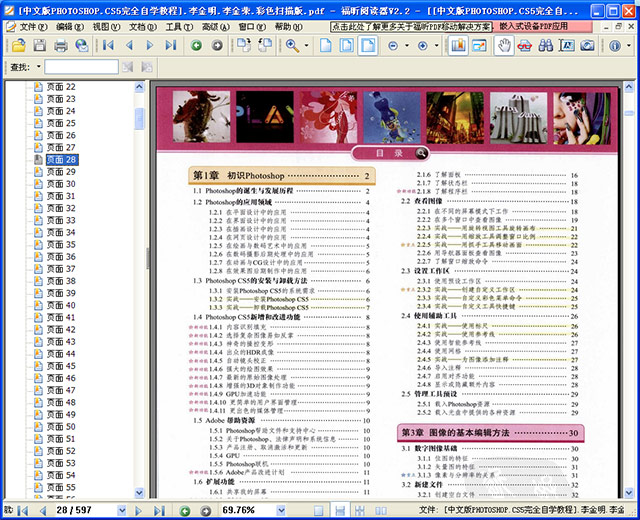The image size is (640, 520).
Task: Select continuous page layout in status bar
Action: (x=340, y=511)
